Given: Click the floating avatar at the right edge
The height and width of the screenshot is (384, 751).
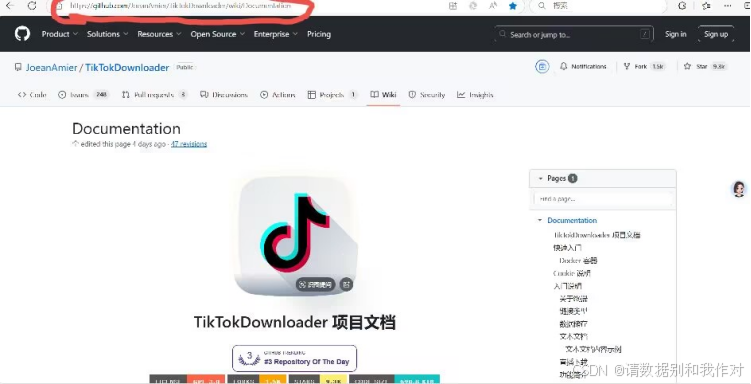Looking at the screenshot, I should tap(739, 189).
